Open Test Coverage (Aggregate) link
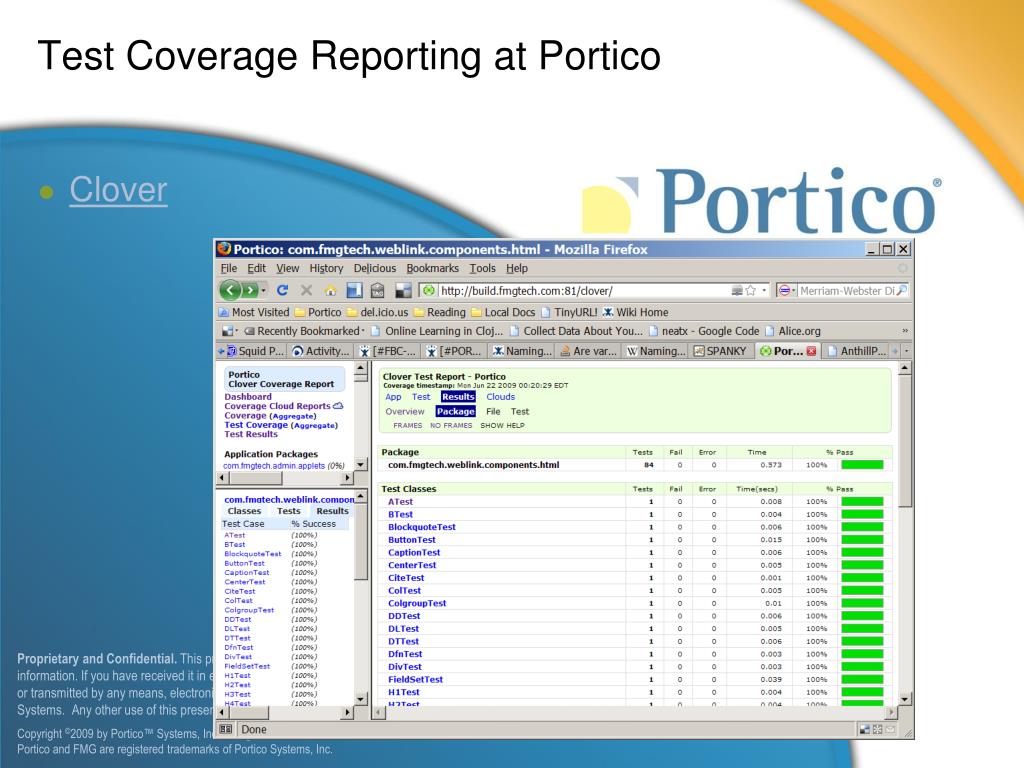Screen dimensions: 1024x768 [x=281, y=424]
